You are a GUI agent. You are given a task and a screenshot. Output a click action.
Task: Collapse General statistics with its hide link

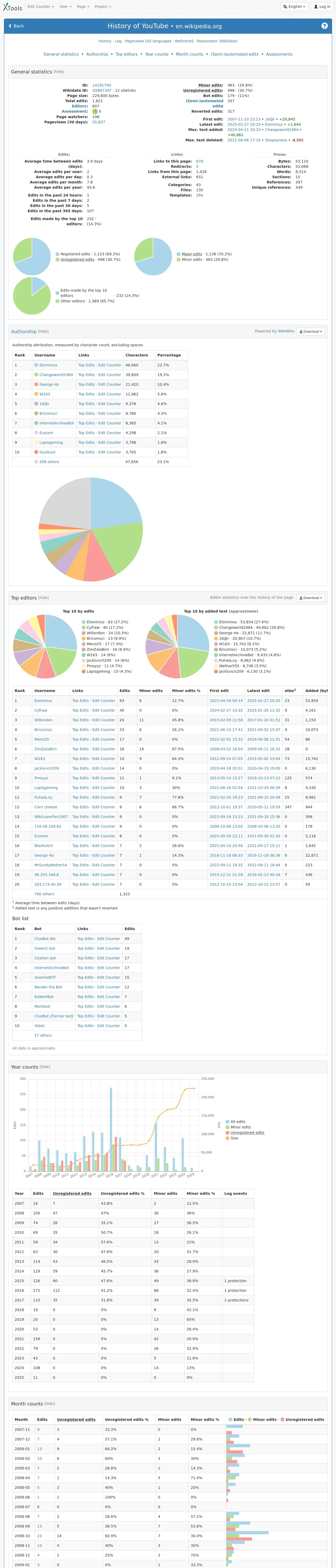[59, 72]
